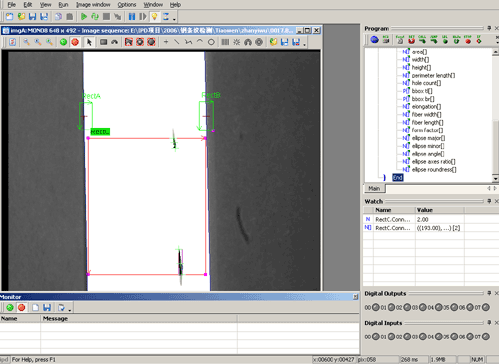Screen dimensions: 499x364
Task: Click the green Run-in-loop icon
Action: pos(95,16)
